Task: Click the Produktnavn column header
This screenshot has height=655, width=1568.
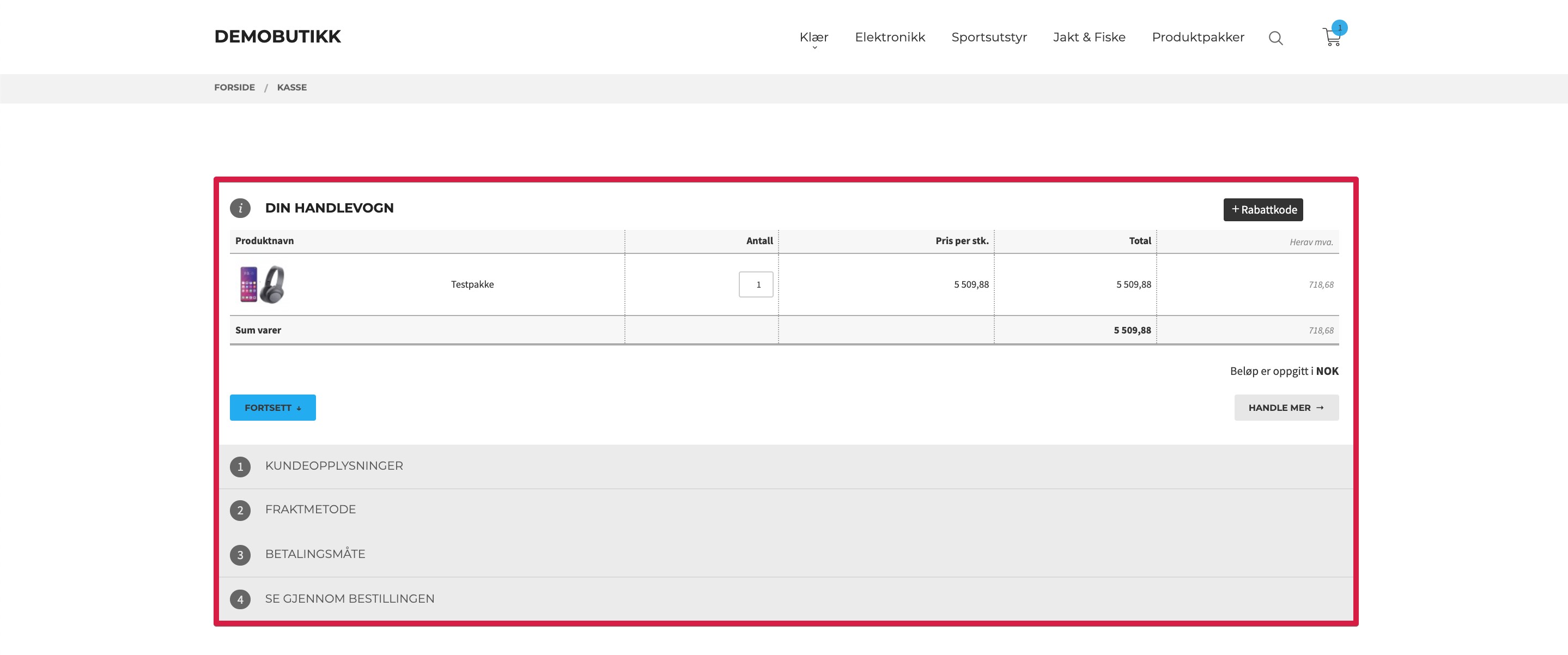Action: tap(264, 241)
